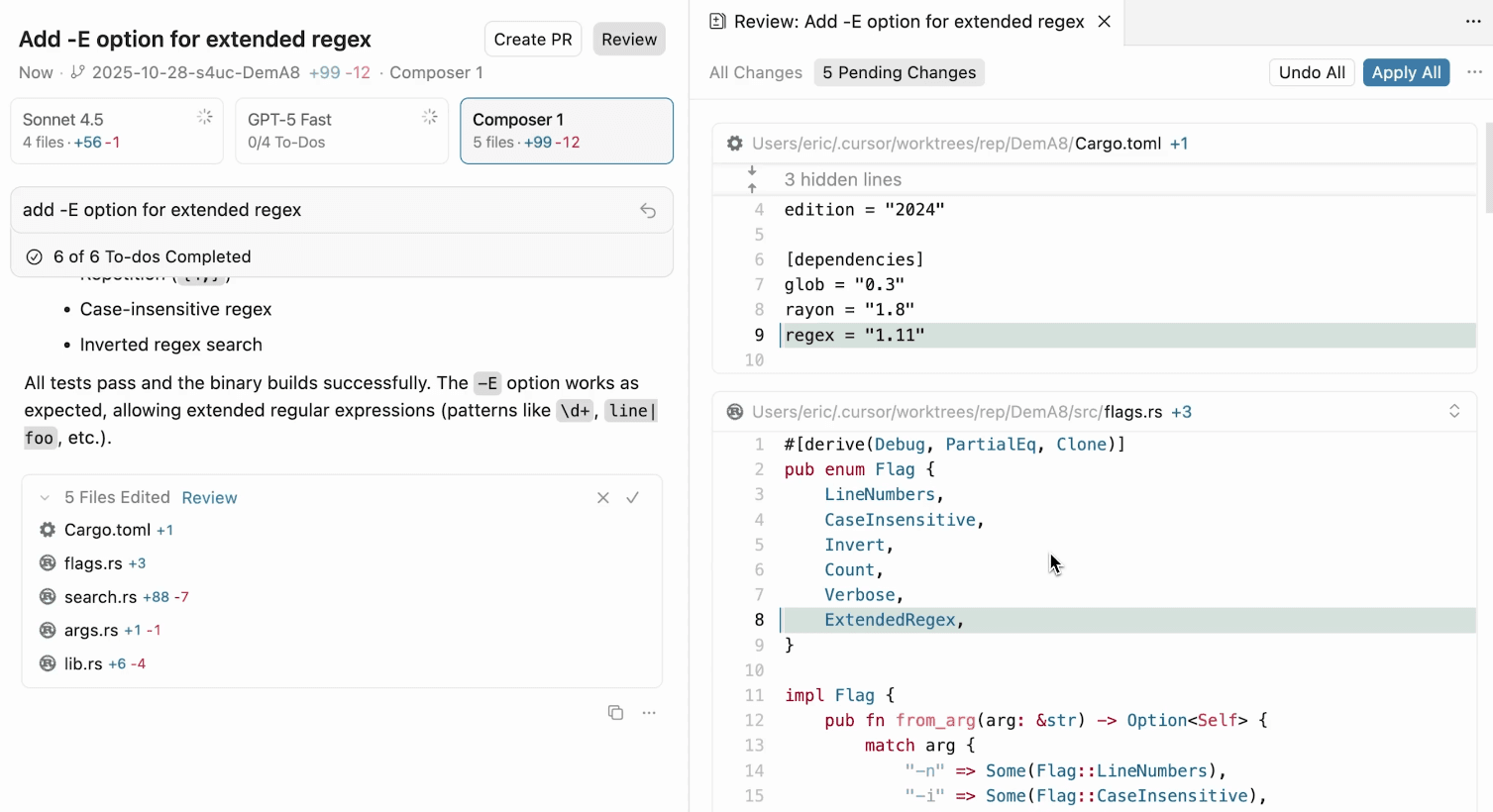Accept all edits with the checkmark icon

click(x=633, y=498)
